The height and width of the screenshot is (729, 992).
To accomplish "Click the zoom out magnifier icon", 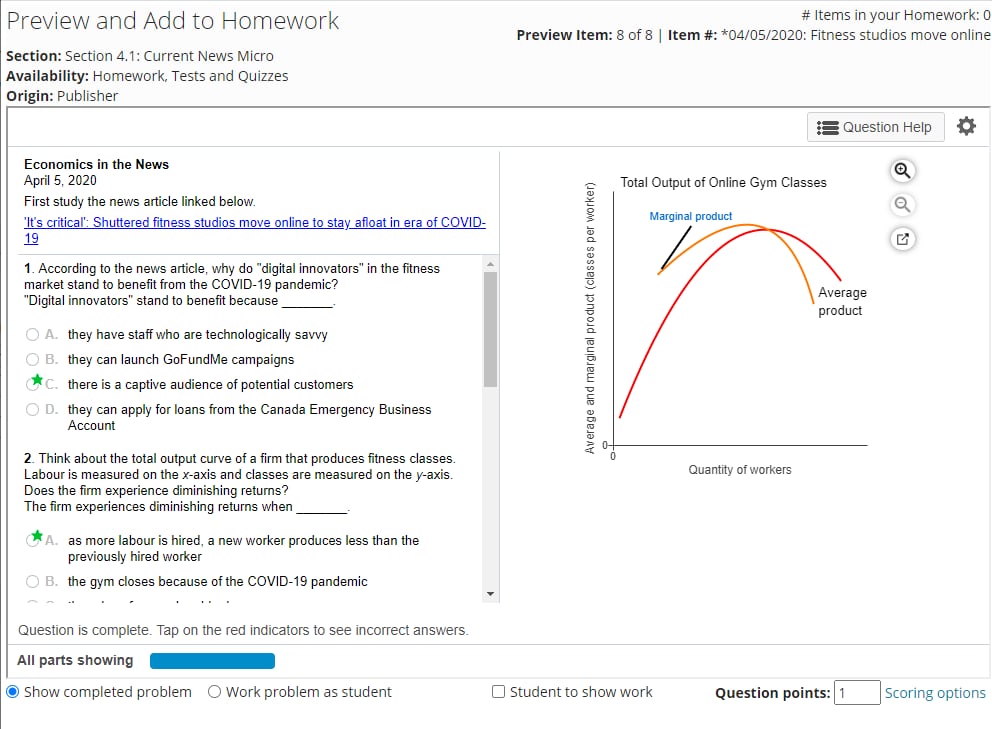I will point(902,205).
